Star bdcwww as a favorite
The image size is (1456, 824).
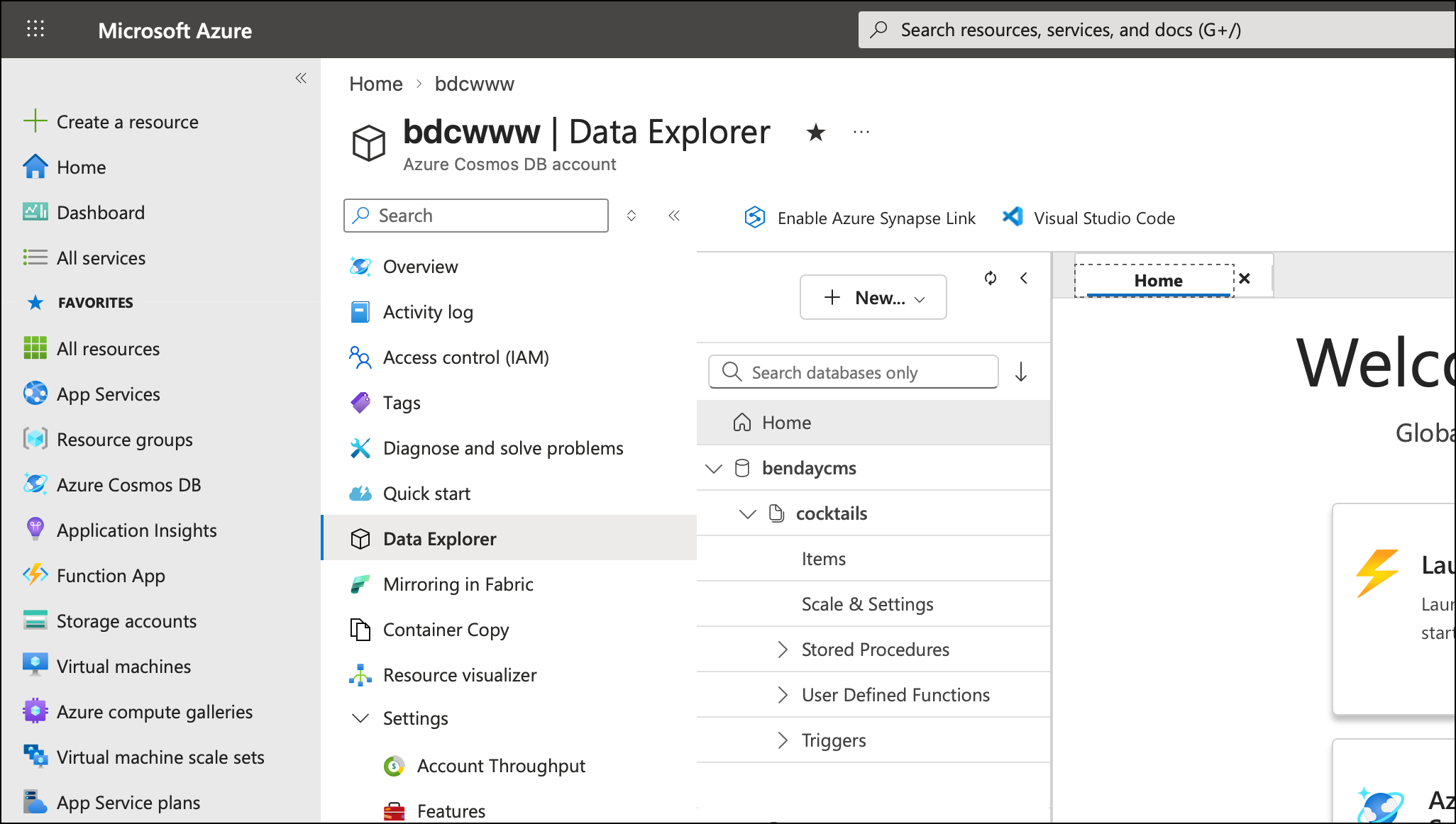(x=816, y=133)
